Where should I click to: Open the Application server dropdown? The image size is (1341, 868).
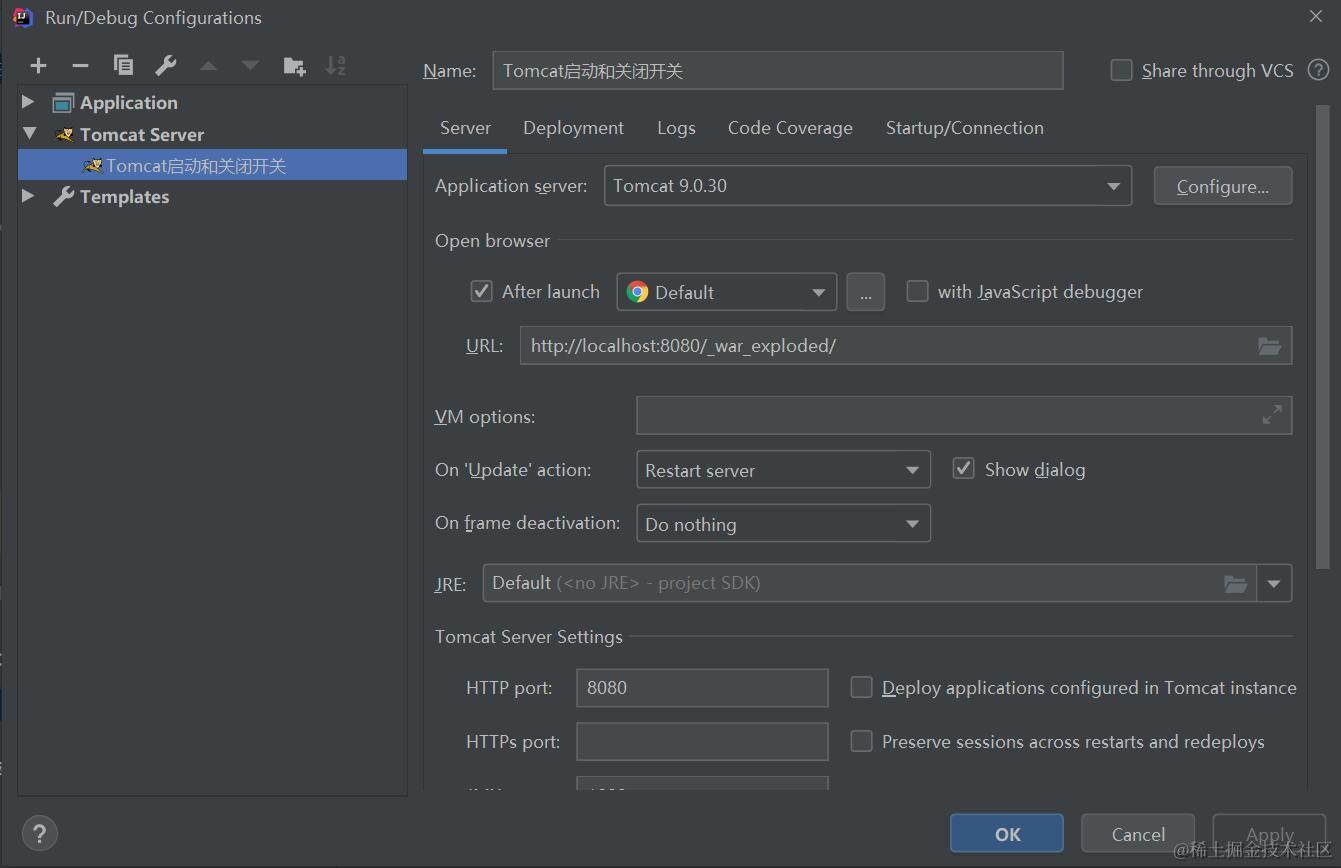tap(868, 186)
